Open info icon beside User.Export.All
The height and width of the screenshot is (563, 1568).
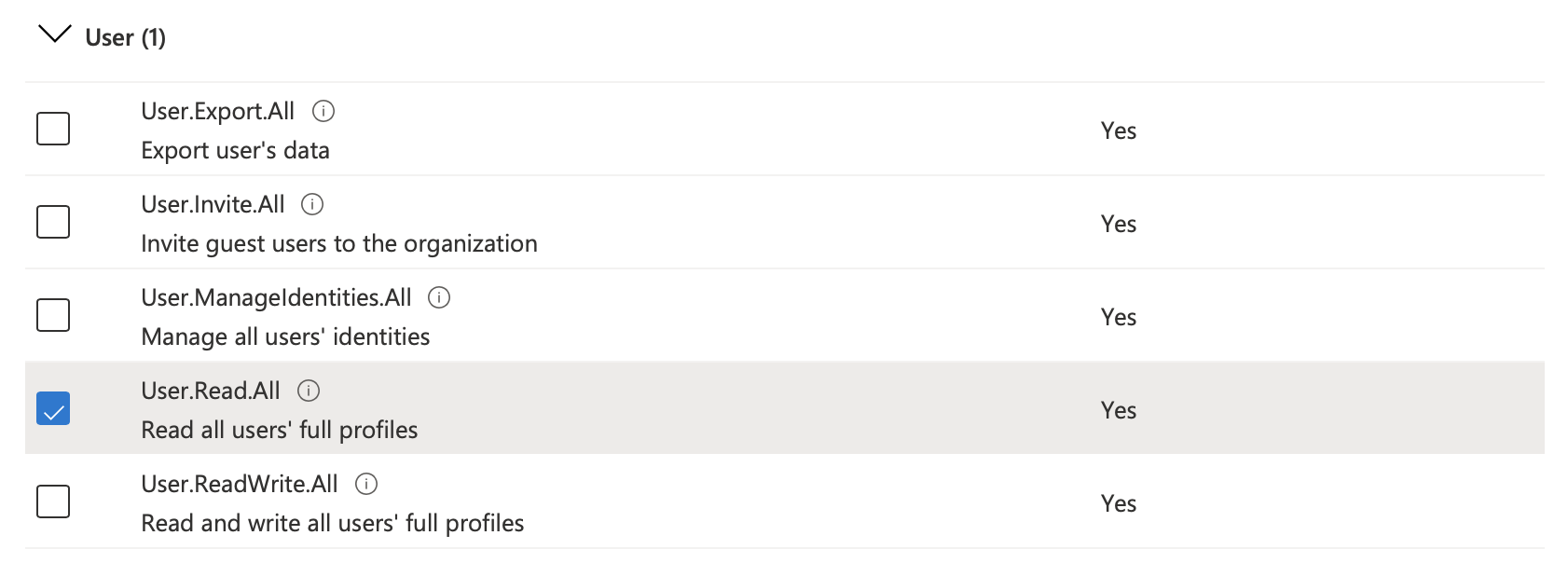click(x=323, y=111)
